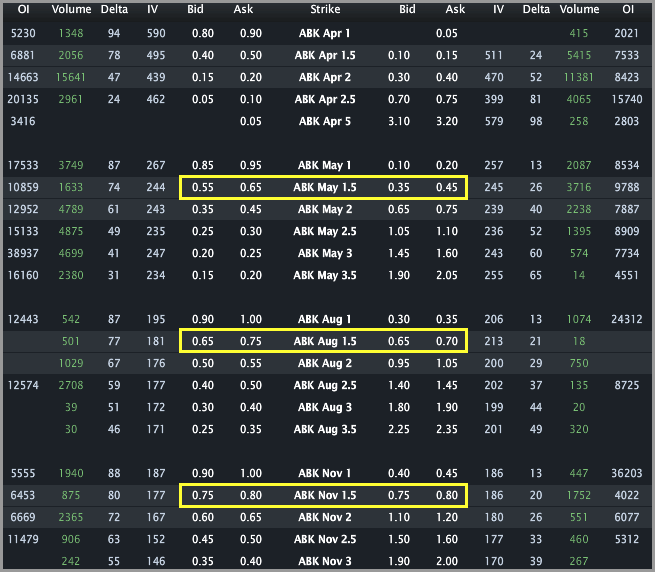This screenshot has width=655, height=572.
Task: Choose the ABK Apr 2.5 strike label
Action: pyautogui.click(x=325, y=99)
